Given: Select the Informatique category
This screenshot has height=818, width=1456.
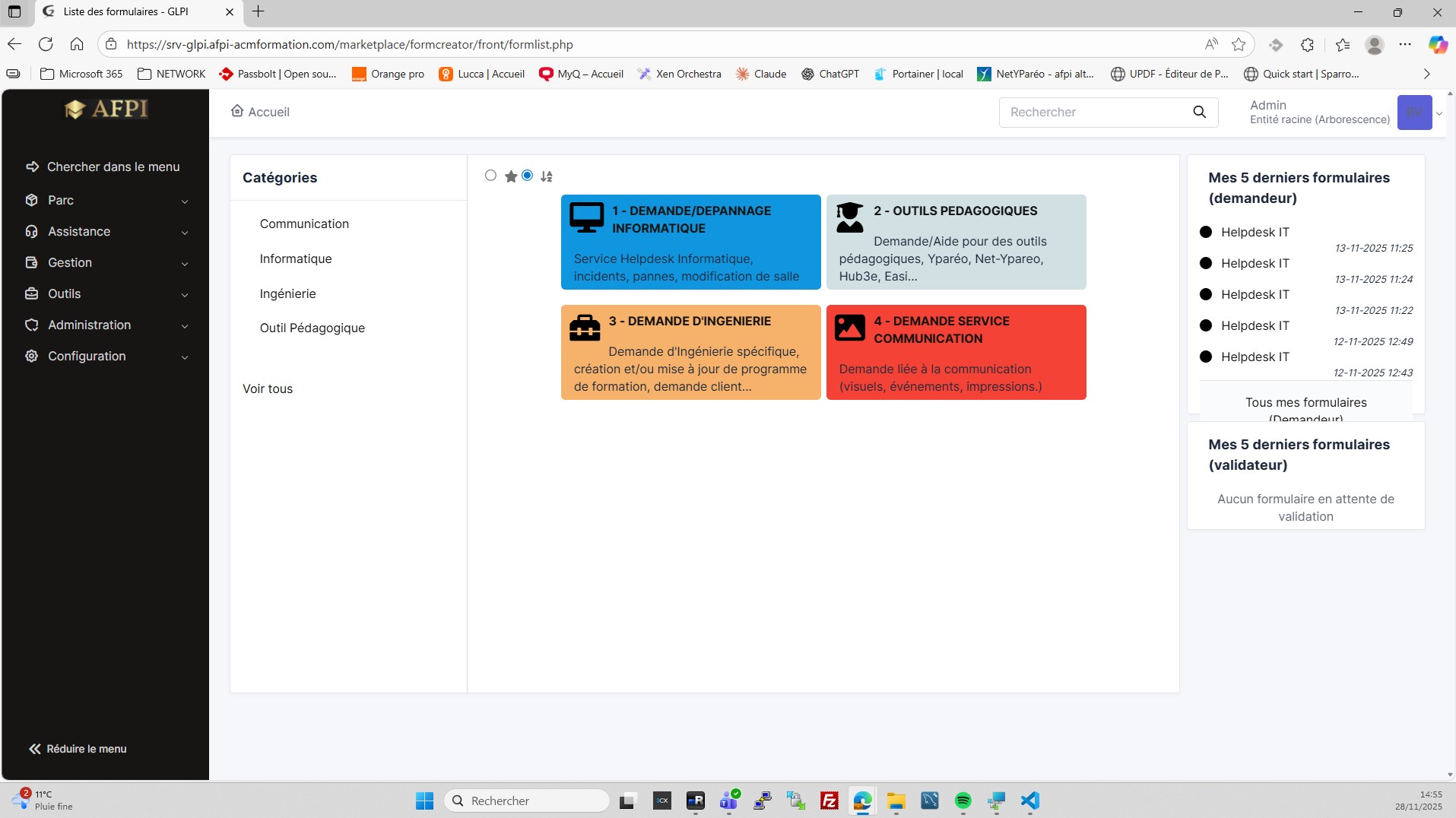Looking at the screenshot, I should [296, 258].
